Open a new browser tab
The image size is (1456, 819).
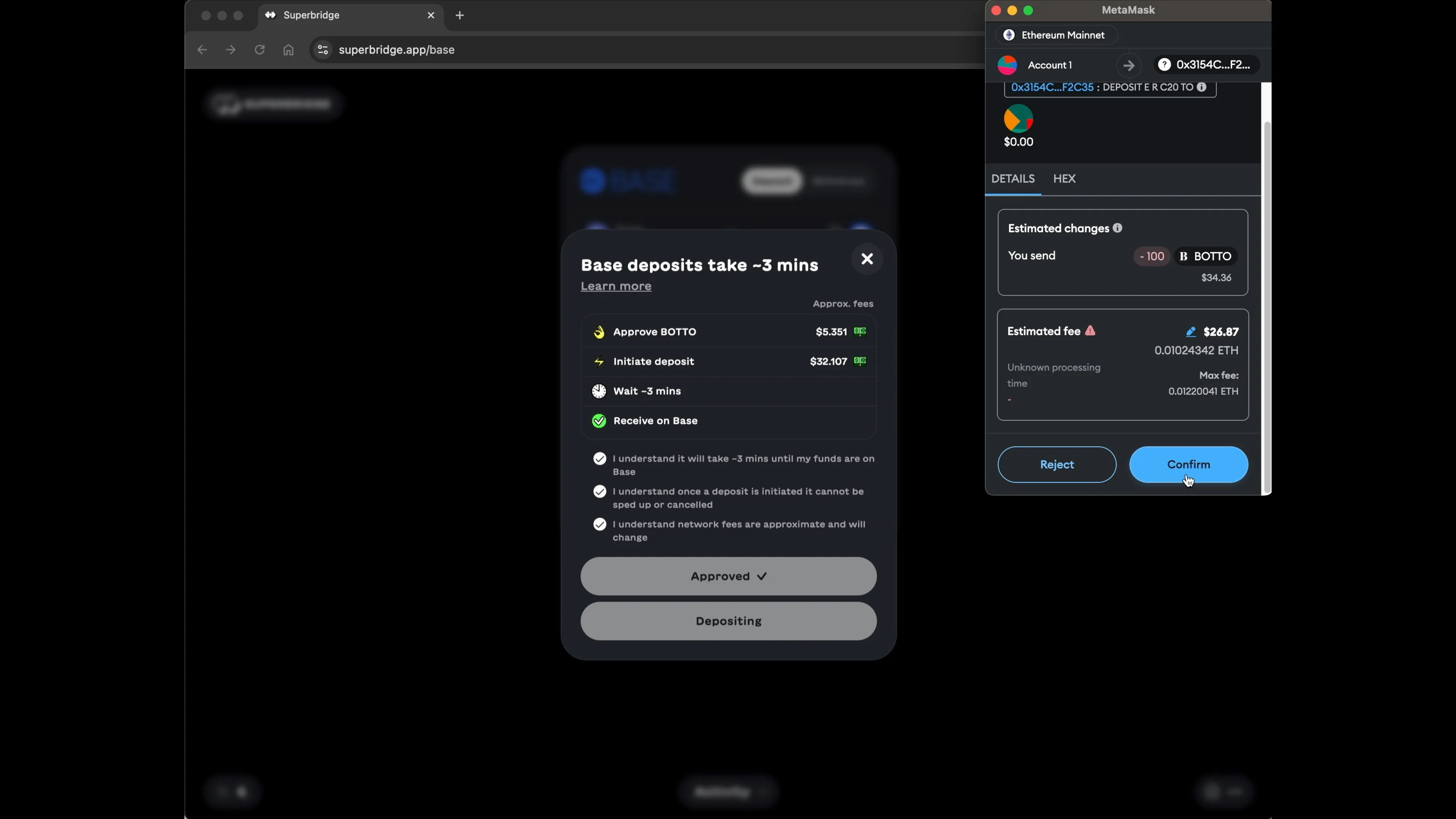click(460, 15)
